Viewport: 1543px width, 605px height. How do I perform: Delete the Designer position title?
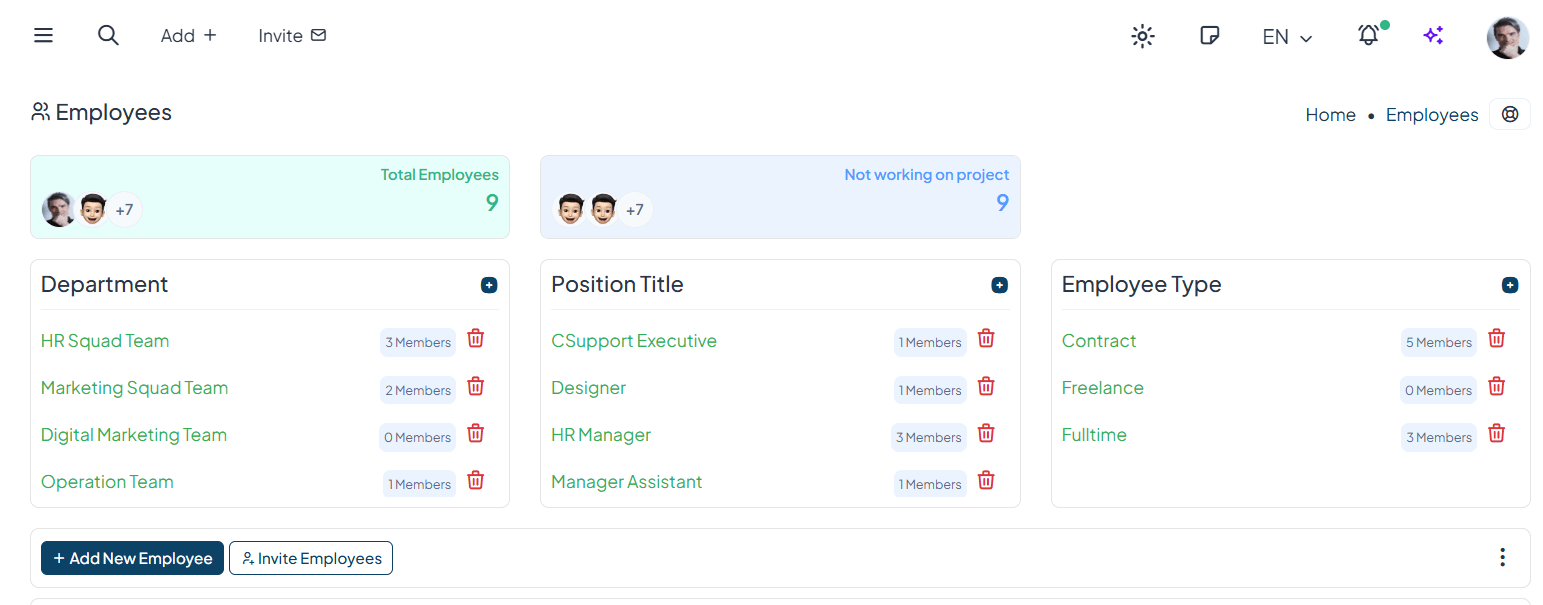(x=986, y=386)
